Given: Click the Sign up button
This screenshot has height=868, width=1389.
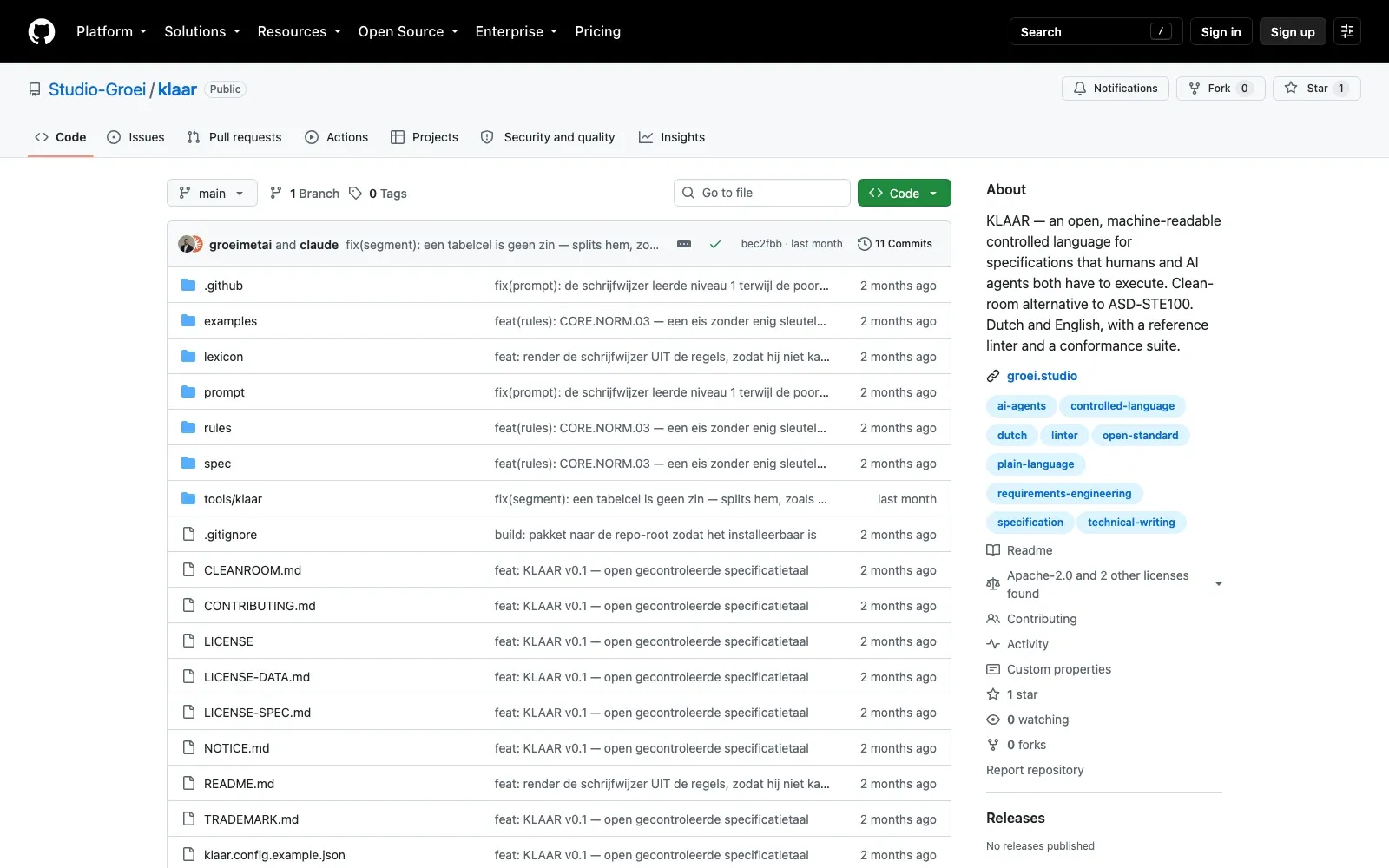Looking at the screenshot, I should click(x=1293, y=31).
